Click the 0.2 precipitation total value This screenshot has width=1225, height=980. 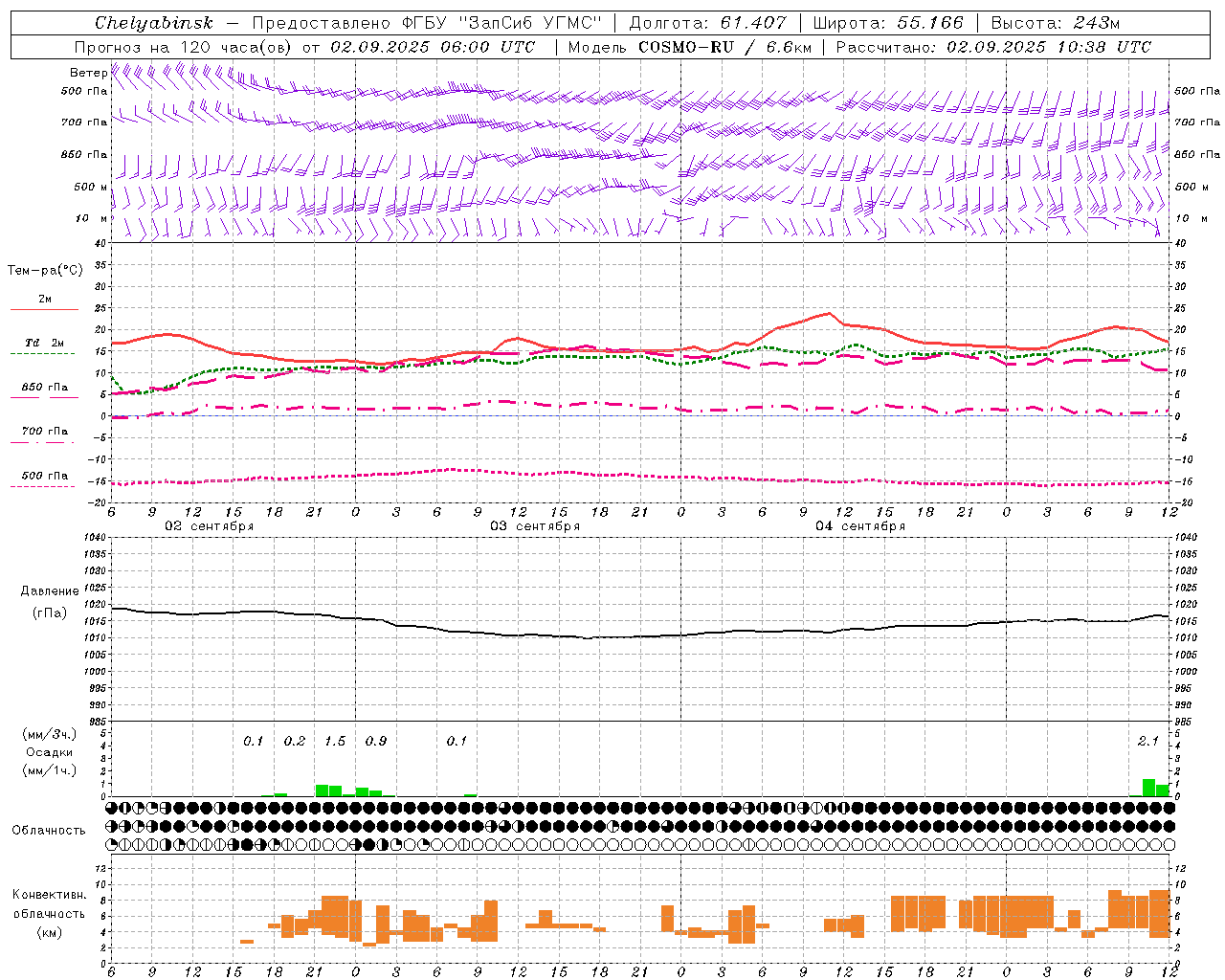pyautogui.click(x=294, y=742)
